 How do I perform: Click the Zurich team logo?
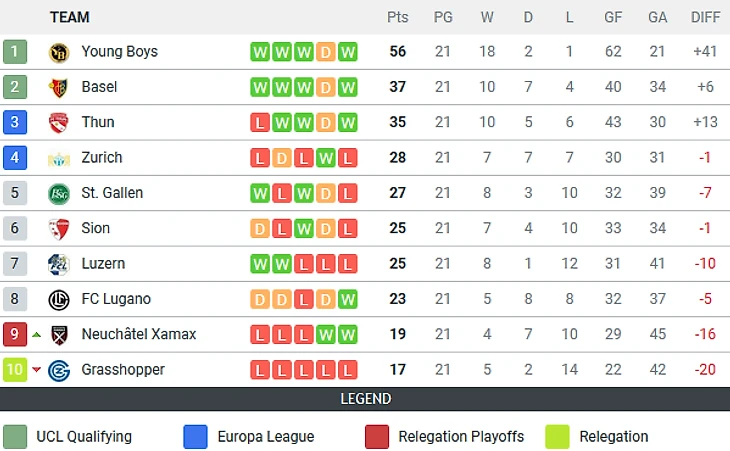[58, 158]
